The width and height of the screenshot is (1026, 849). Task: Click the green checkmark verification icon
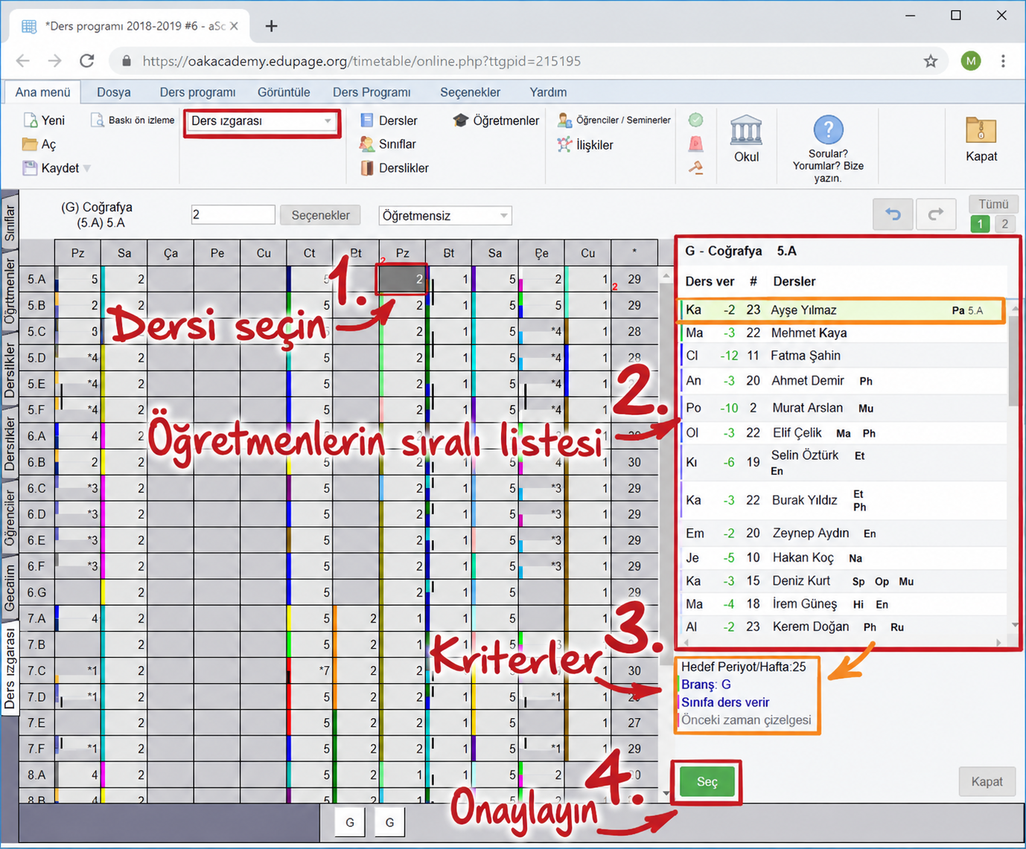tap(696, 120)
